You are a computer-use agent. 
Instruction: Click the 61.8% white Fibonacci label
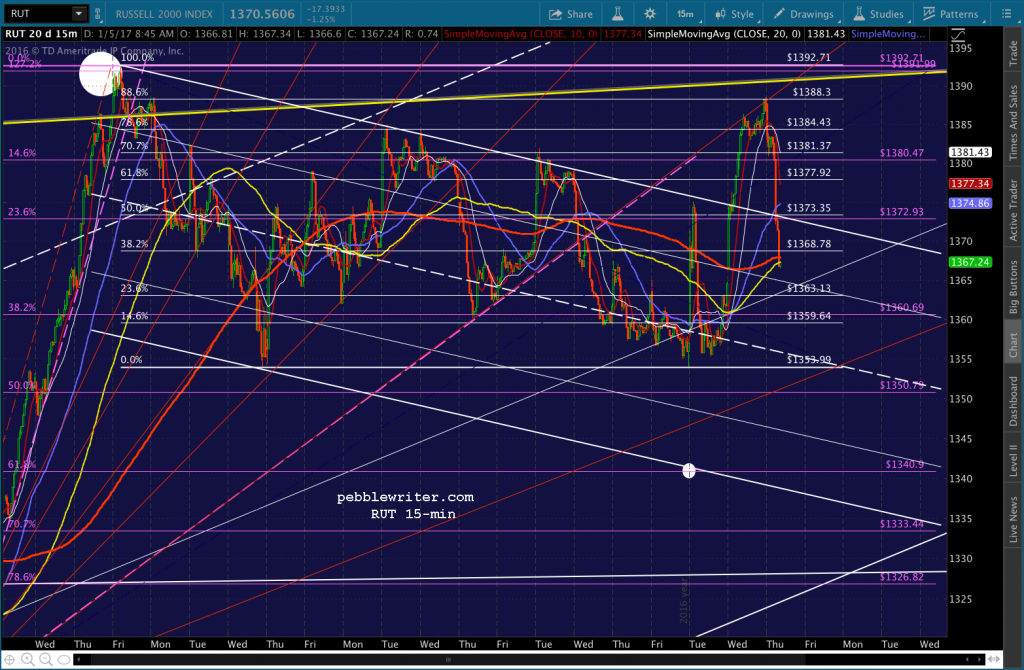pyautogui.click(x=134, y=172)
